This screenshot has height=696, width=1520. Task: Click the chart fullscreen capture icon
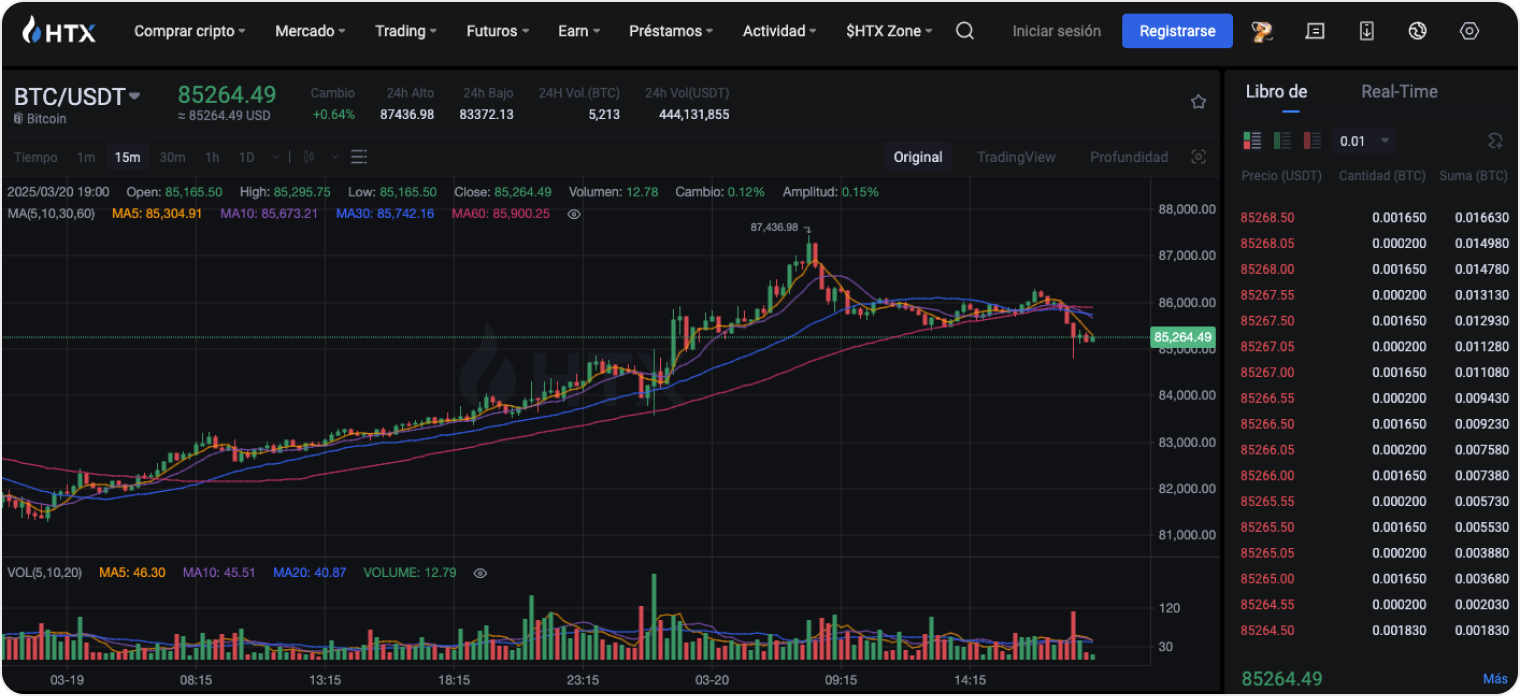[x=1198, y=157]
